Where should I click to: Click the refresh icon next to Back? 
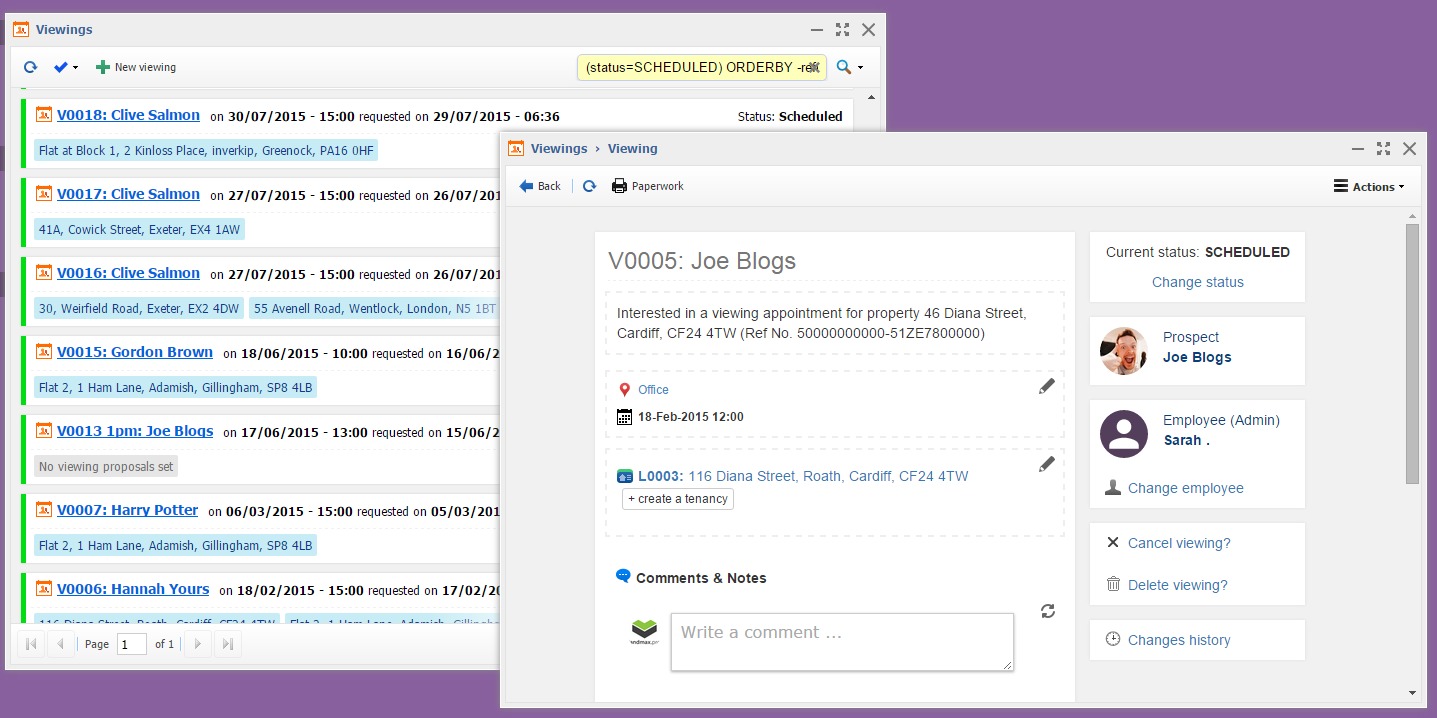[590, 186]
